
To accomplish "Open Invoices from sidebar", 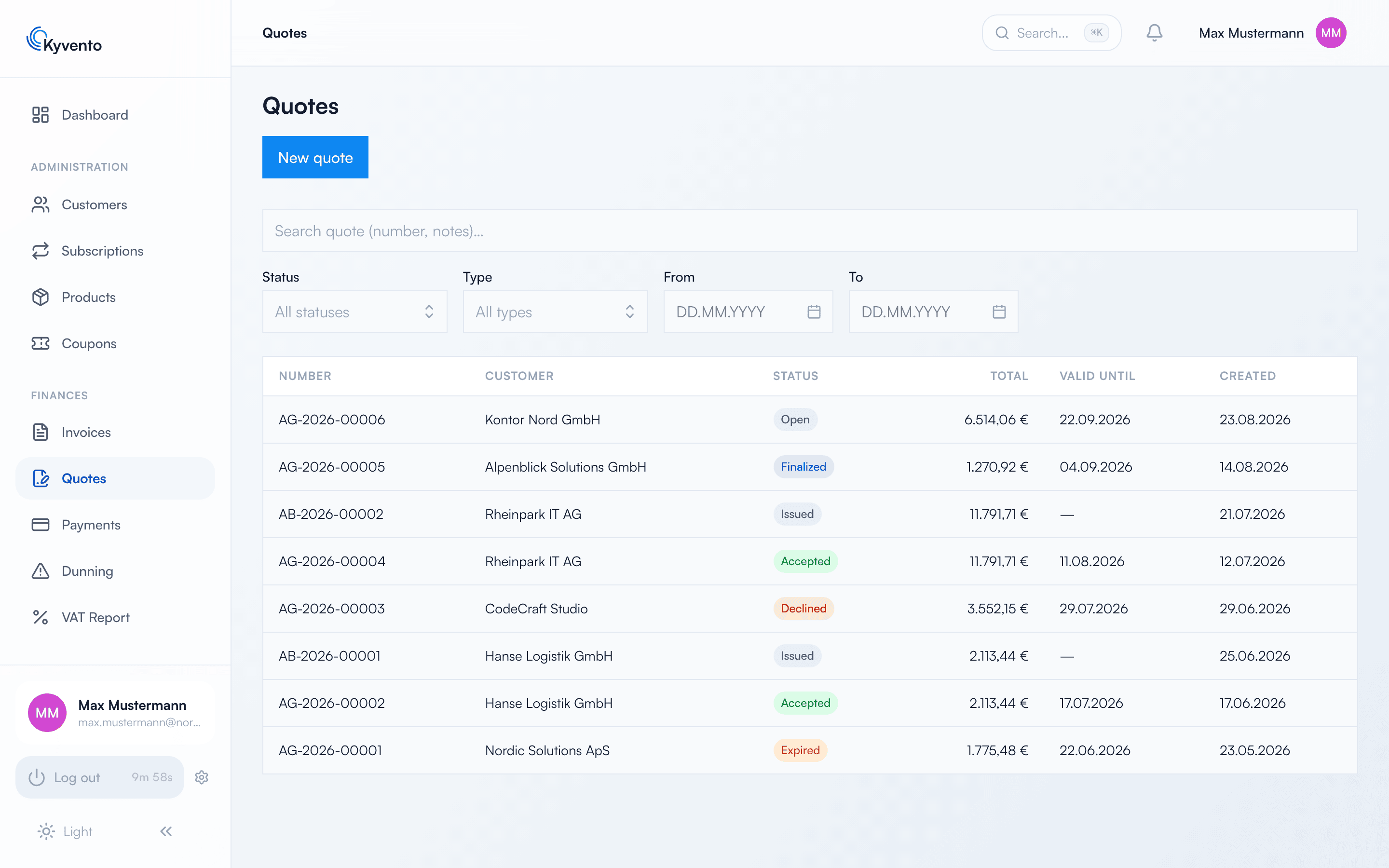I will [115, 432].
